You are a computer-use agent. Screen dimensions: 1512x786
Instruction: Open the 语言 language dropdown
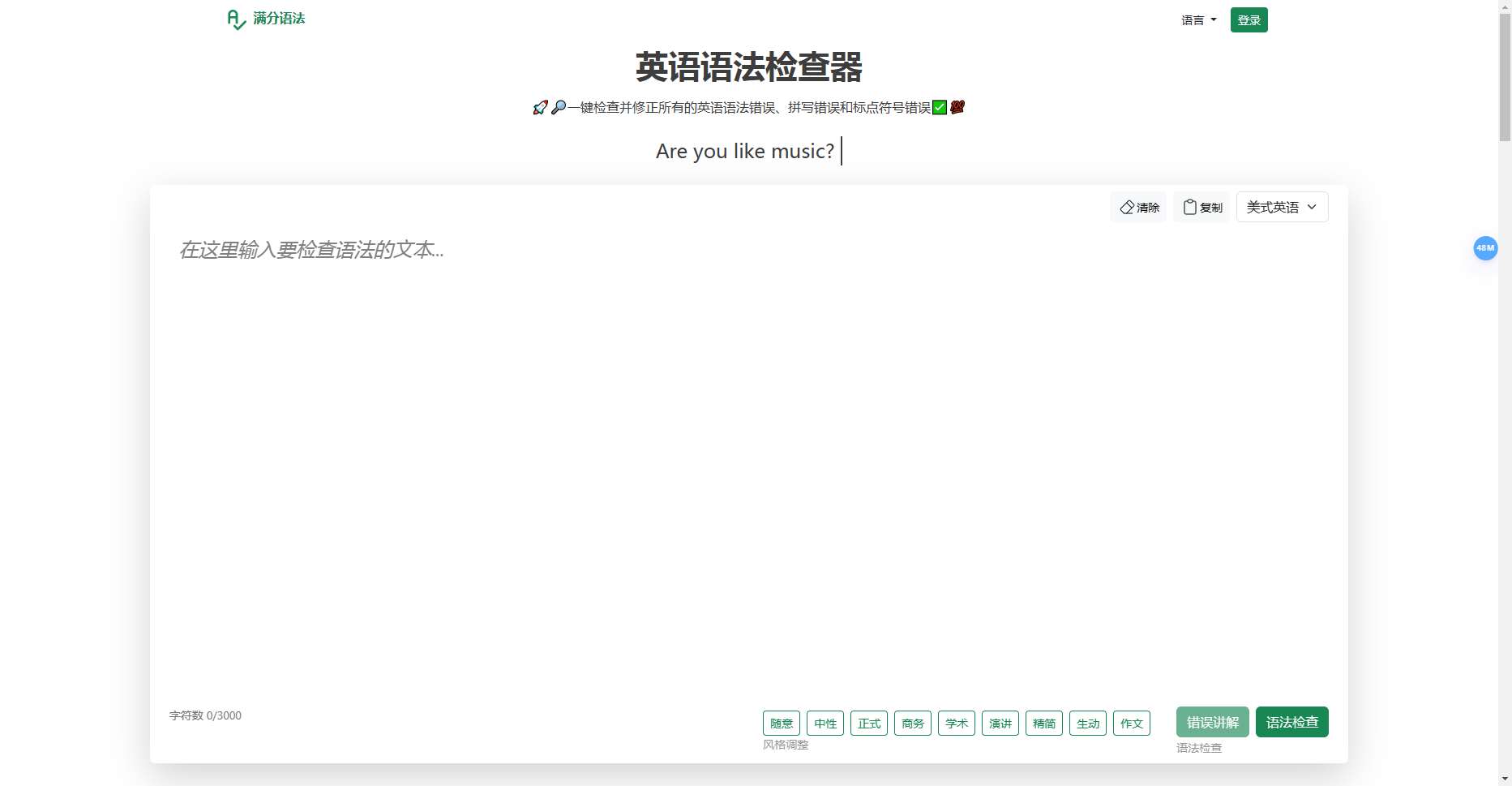pyautogui.click(x=1198, y=20)
